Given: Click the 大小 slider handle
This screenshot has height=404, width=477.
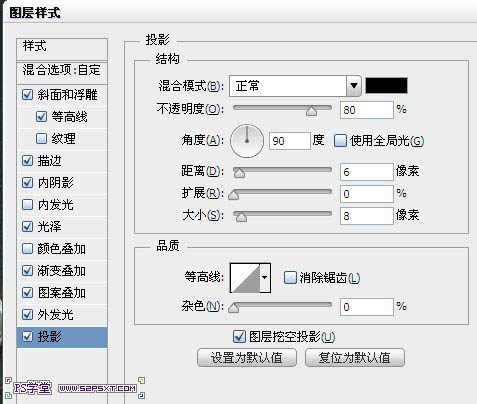Looking at the screenshot, I should click(241, 217).
